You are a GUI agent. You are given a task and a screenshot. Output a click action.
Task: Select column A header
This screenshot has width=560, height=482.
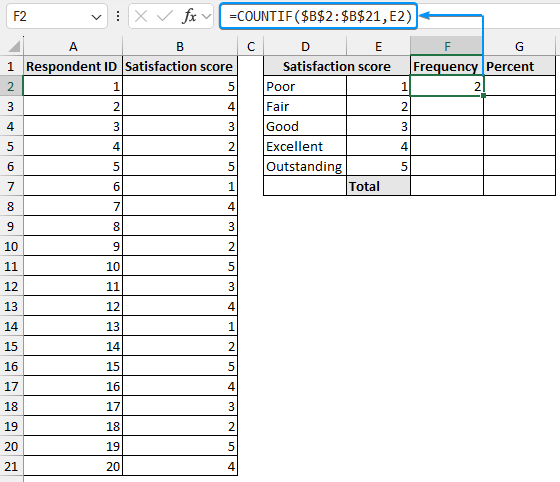click(x=73, y=46)
